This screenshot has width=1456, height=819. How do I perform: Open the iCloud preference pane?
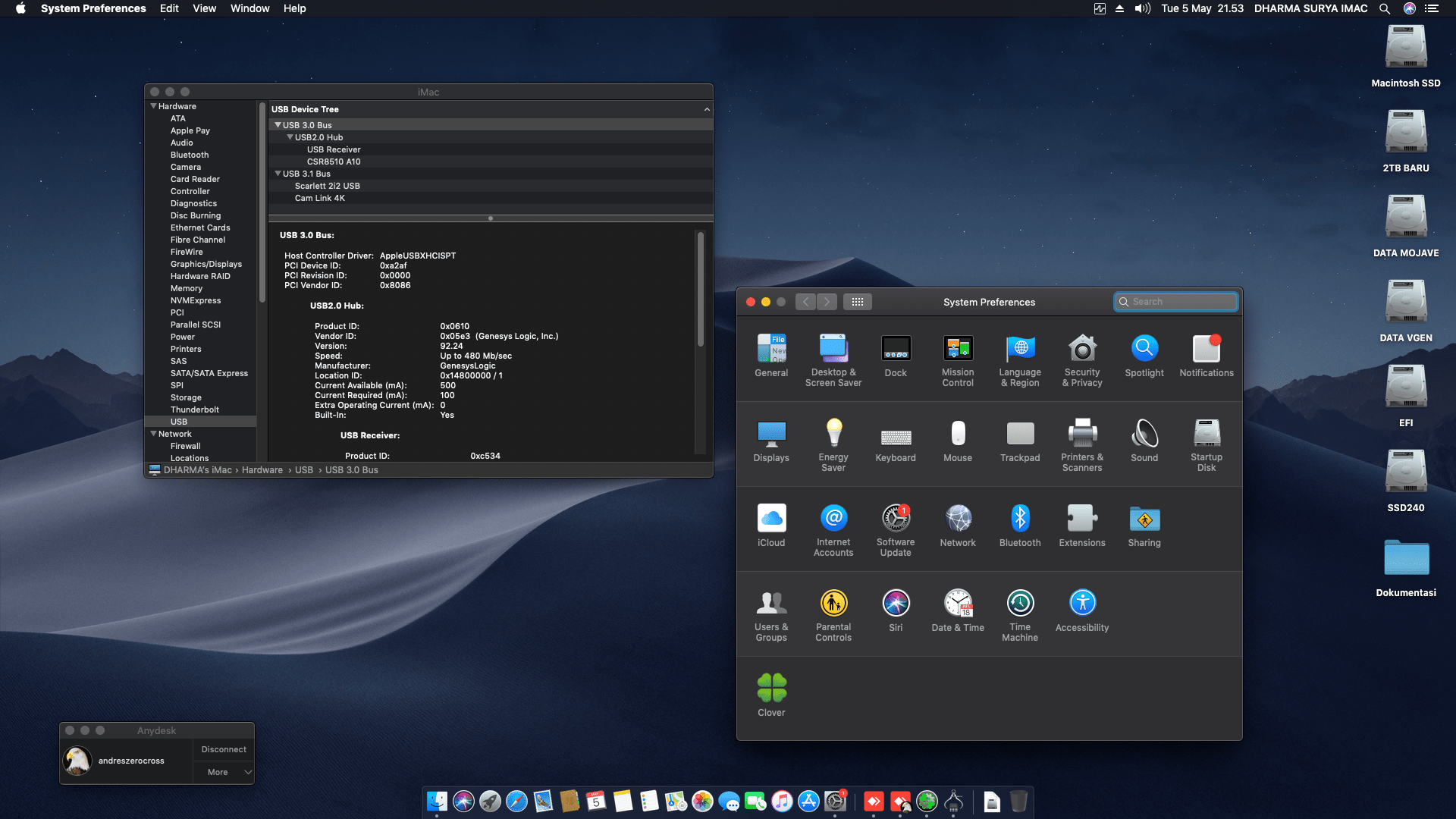771,525
